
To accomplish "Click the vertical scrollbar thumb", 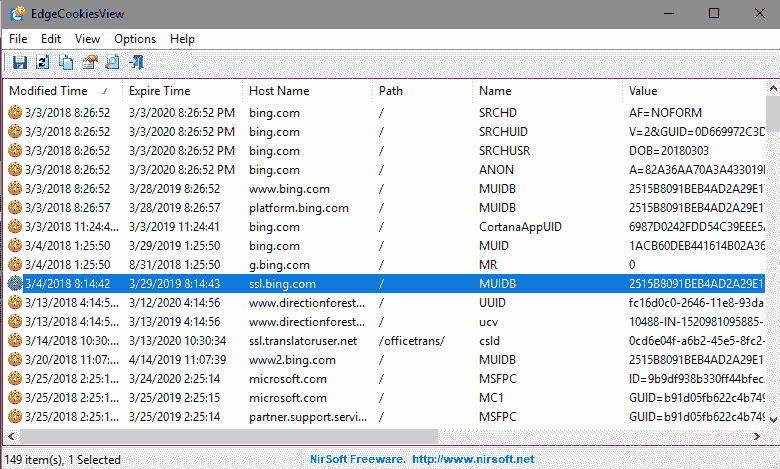I will click(773, 112).
